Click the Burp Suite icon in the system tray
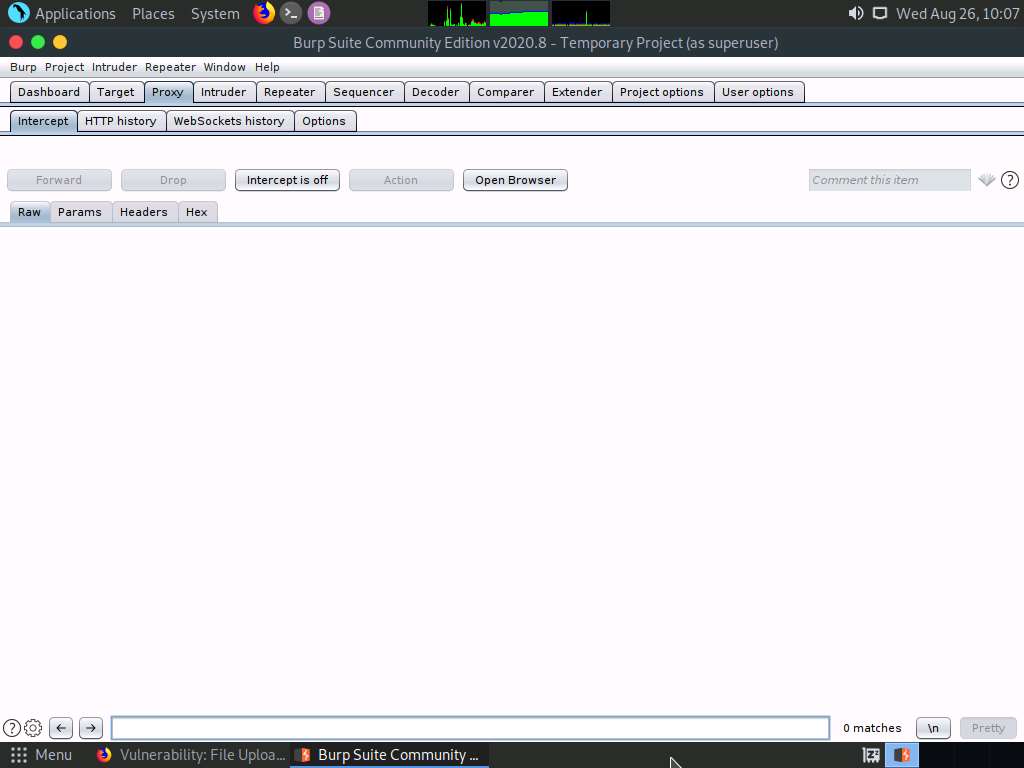1024x768 pixels. (902, 755)
